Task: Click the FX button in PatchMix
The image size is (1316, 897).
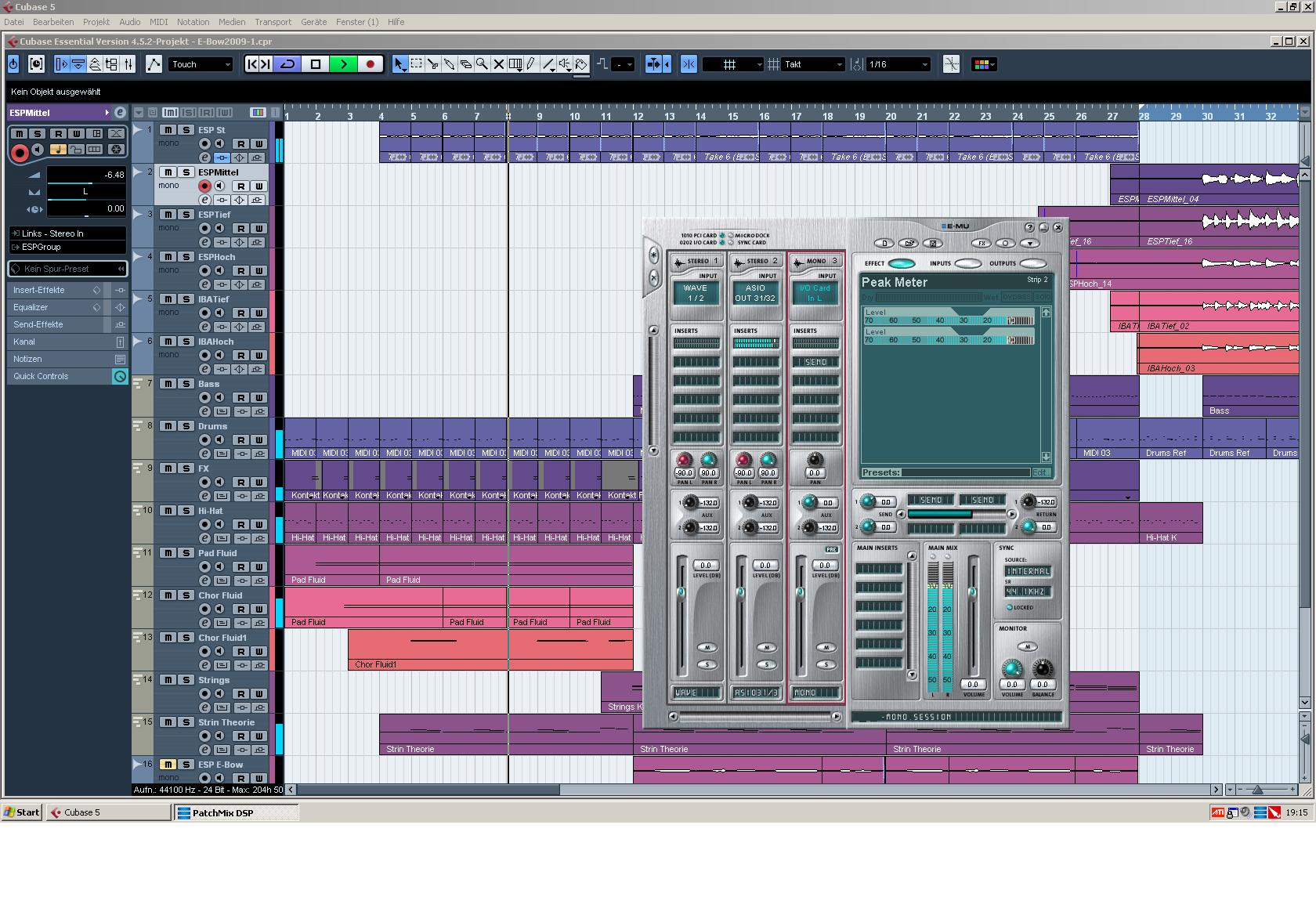Action: point(981,244)
